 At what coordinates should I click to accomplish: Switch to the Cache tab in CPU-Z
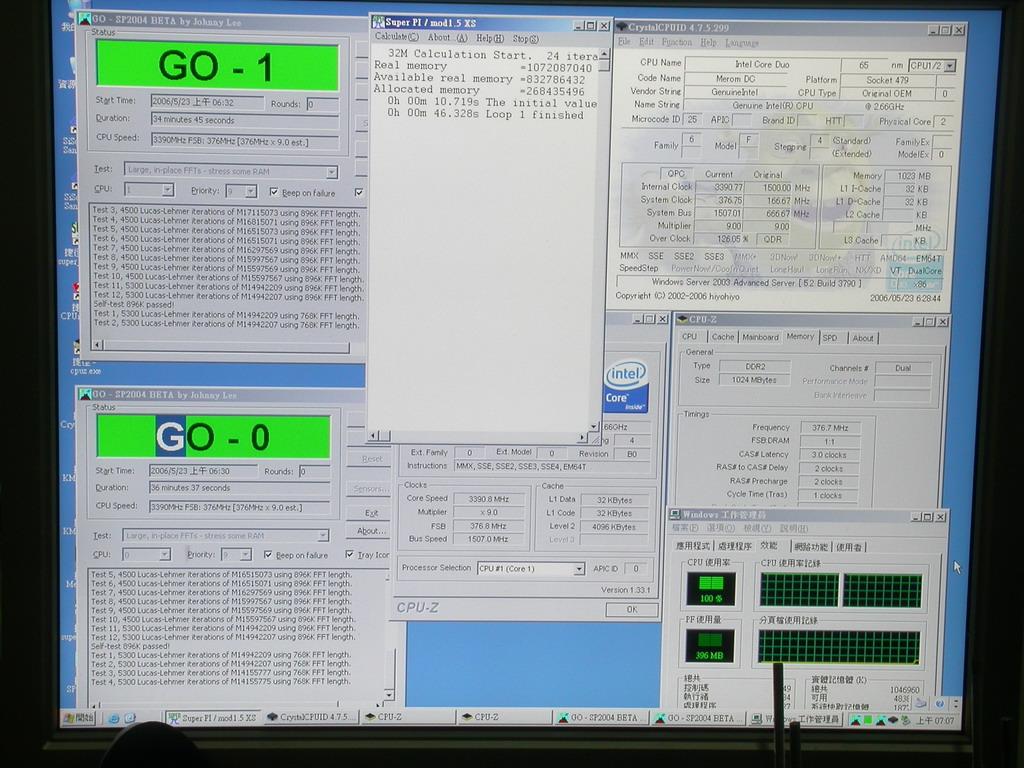tap(722, 337)
